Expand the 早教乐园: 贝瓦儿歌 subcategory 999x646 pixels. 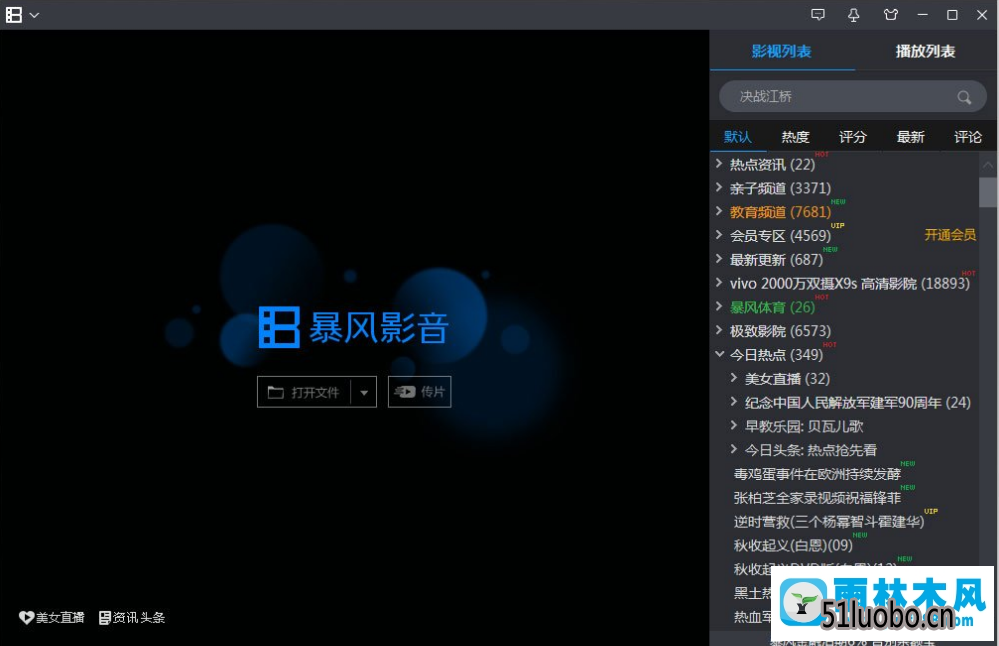point(734,425)
